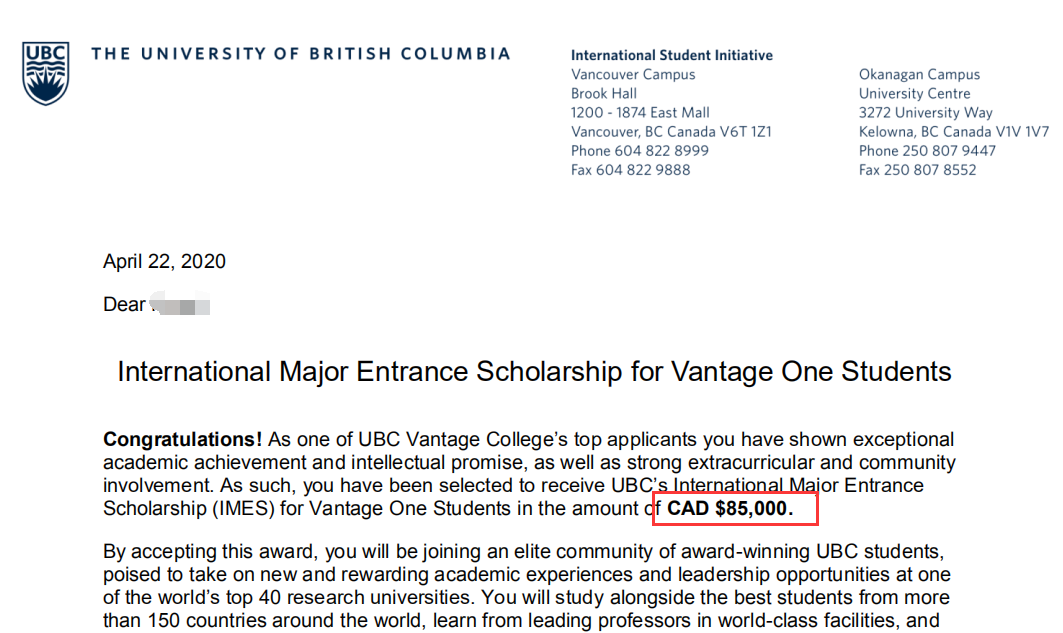Click the University Centre line
This screenshot has height=633, width=1063.
[x=915, y=94]
